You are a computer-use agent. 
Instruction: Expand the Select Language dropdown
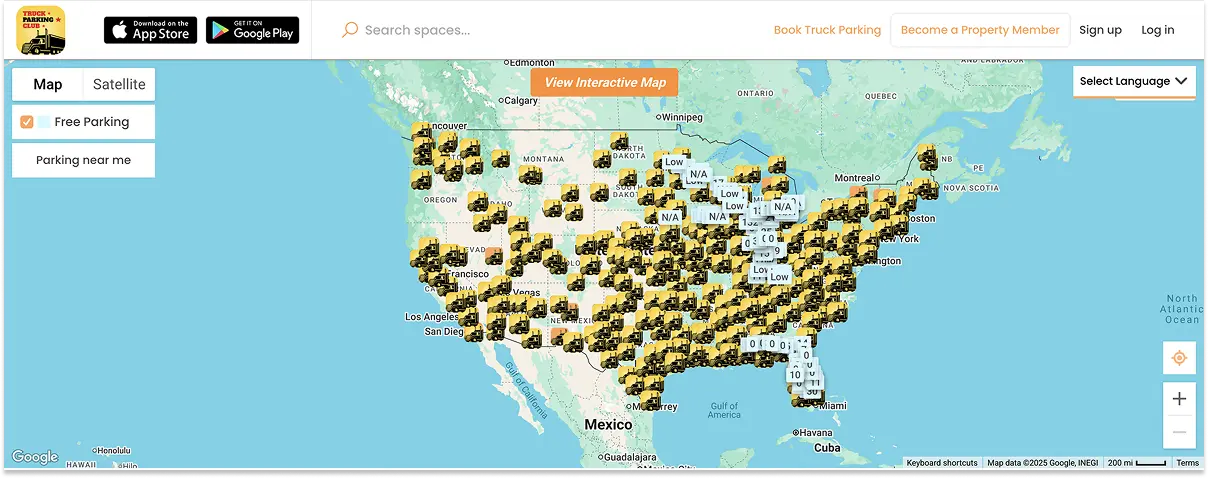click(x=1134, y=81)
